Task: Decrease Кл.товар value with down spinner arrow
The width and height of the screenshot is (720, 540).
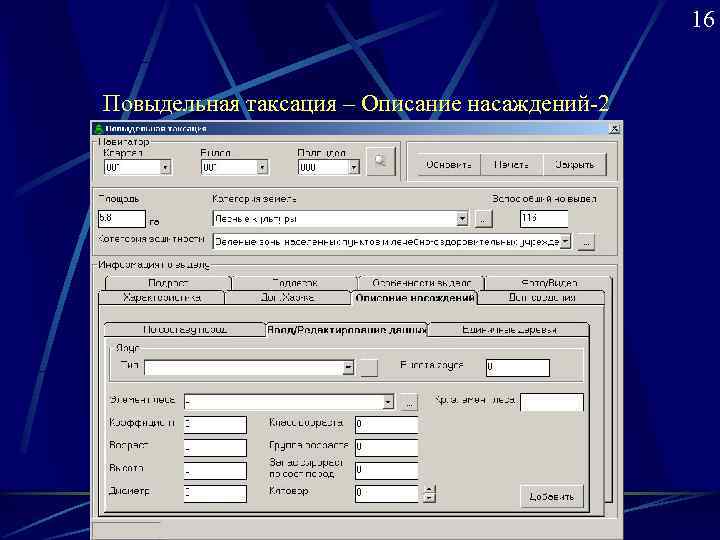Action: [x=429, y=498]
